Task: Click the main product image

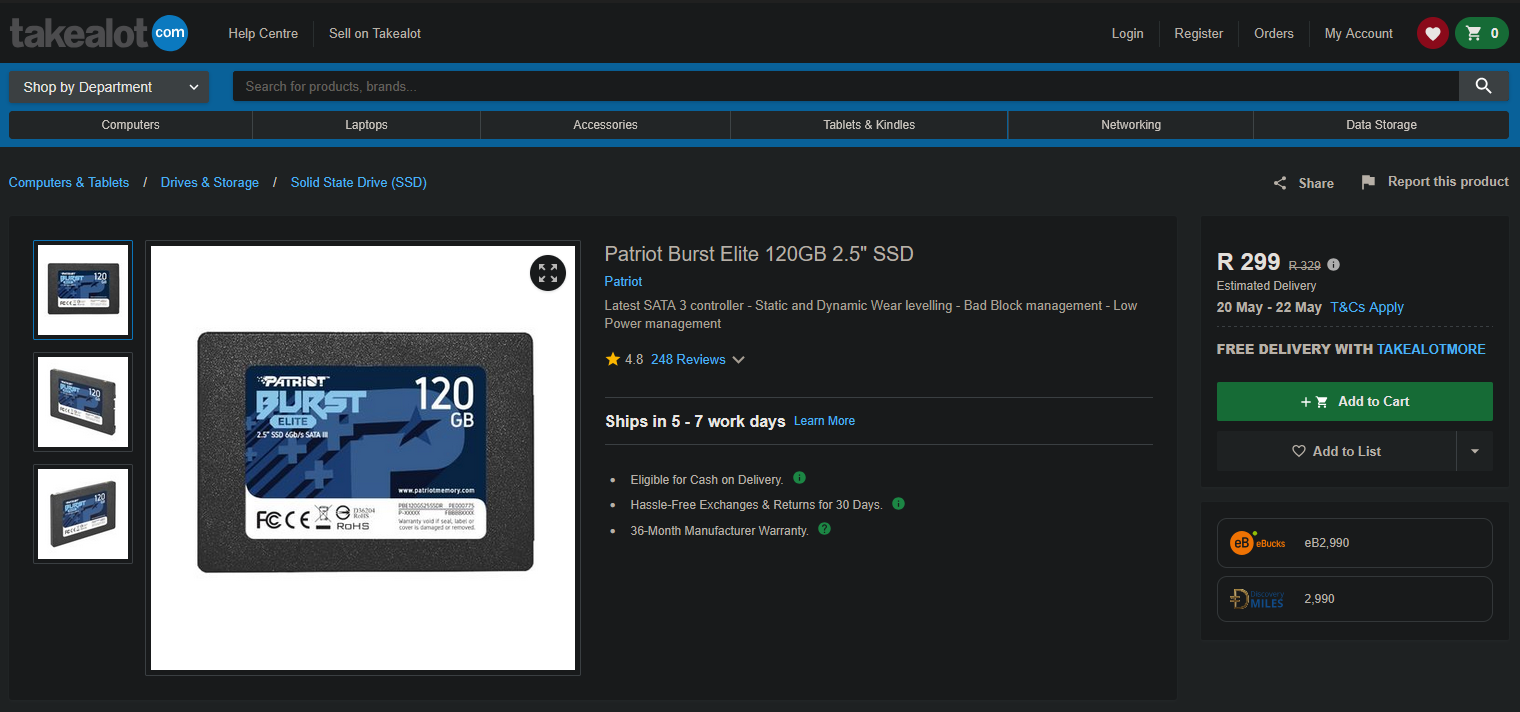Action: coord(363,458)
